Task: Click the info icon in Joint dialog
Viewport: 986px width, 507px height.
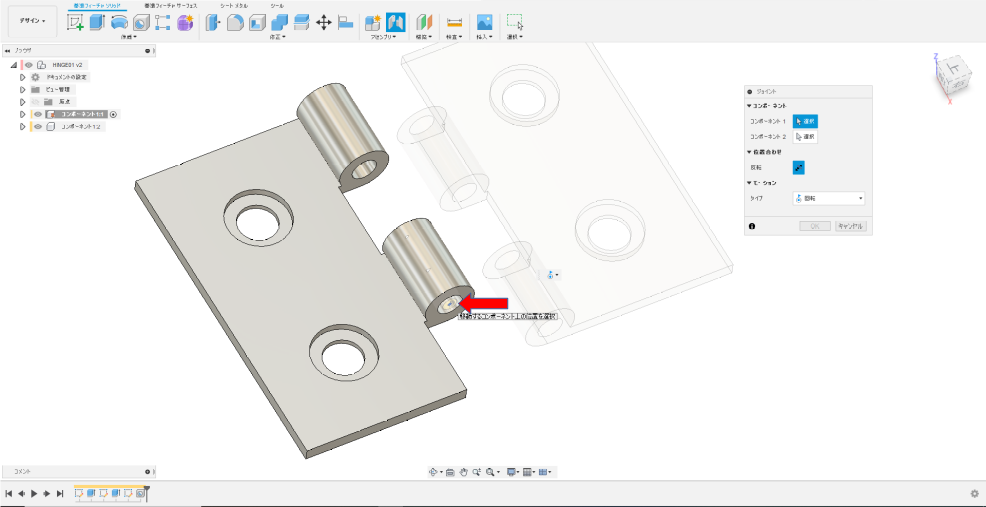Action: point(752,226)
